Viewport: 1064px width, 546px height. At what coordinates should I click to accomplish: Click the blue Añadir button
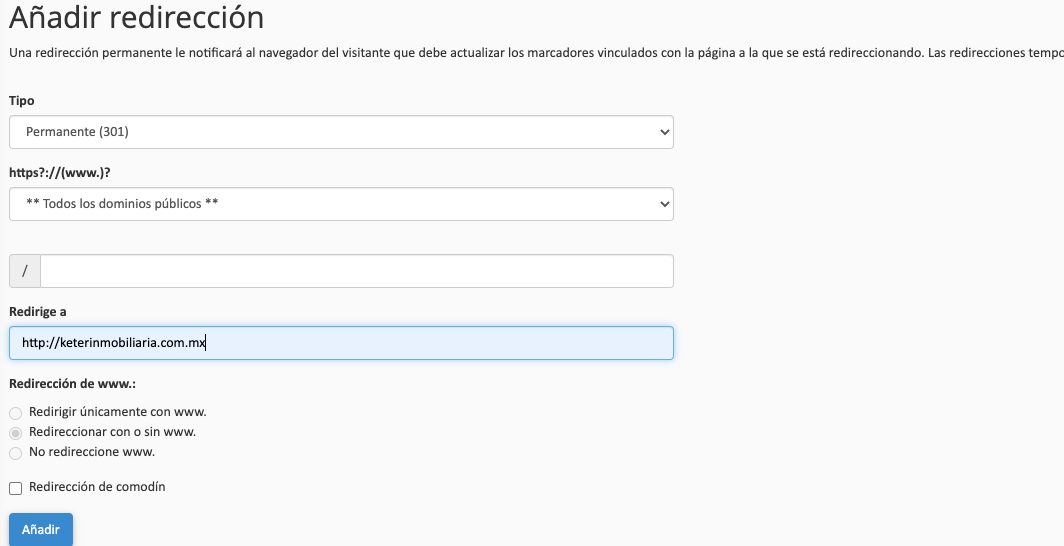(x=41, y=530)
